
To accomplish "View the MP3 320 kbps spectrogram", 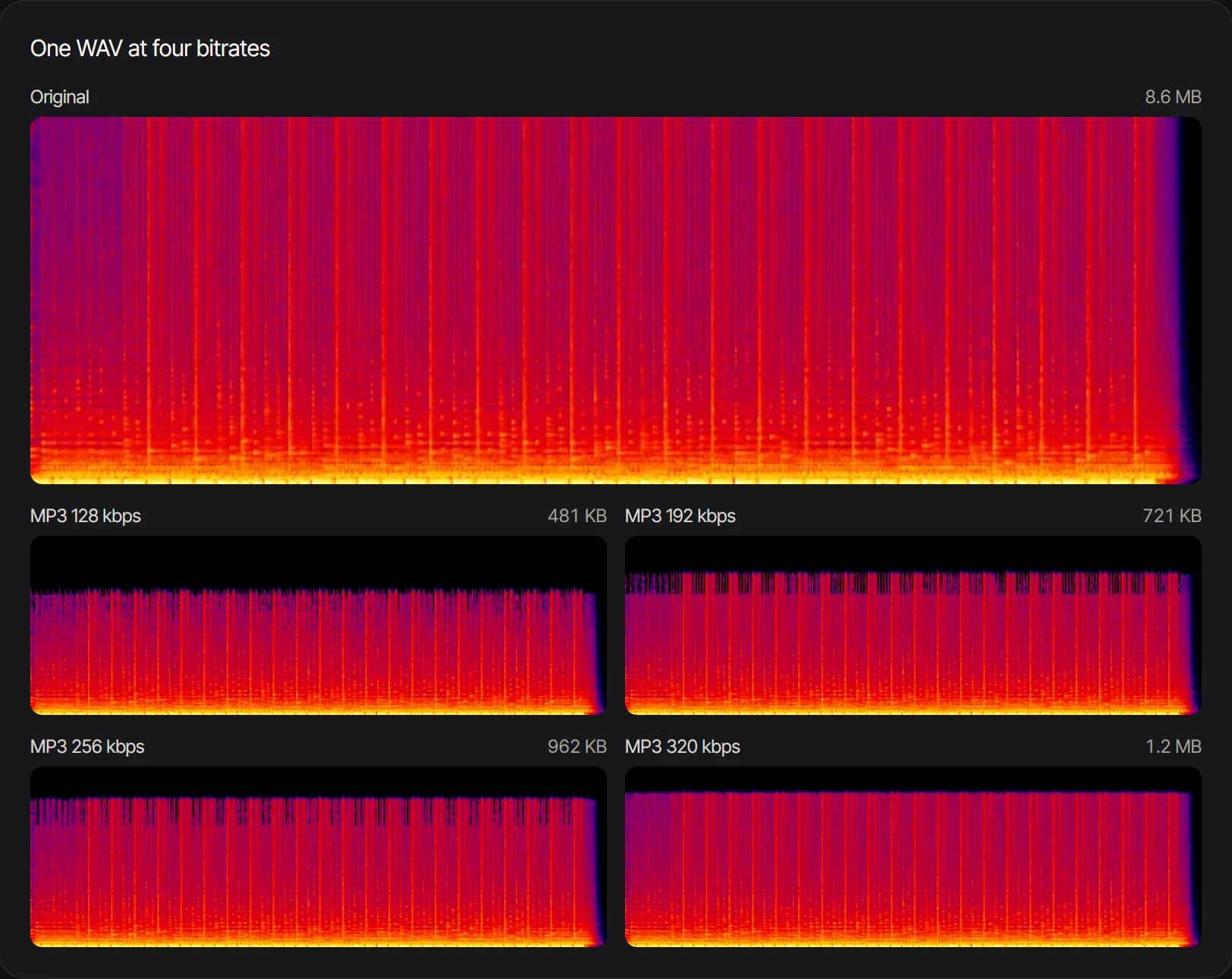I will point(913,857).
